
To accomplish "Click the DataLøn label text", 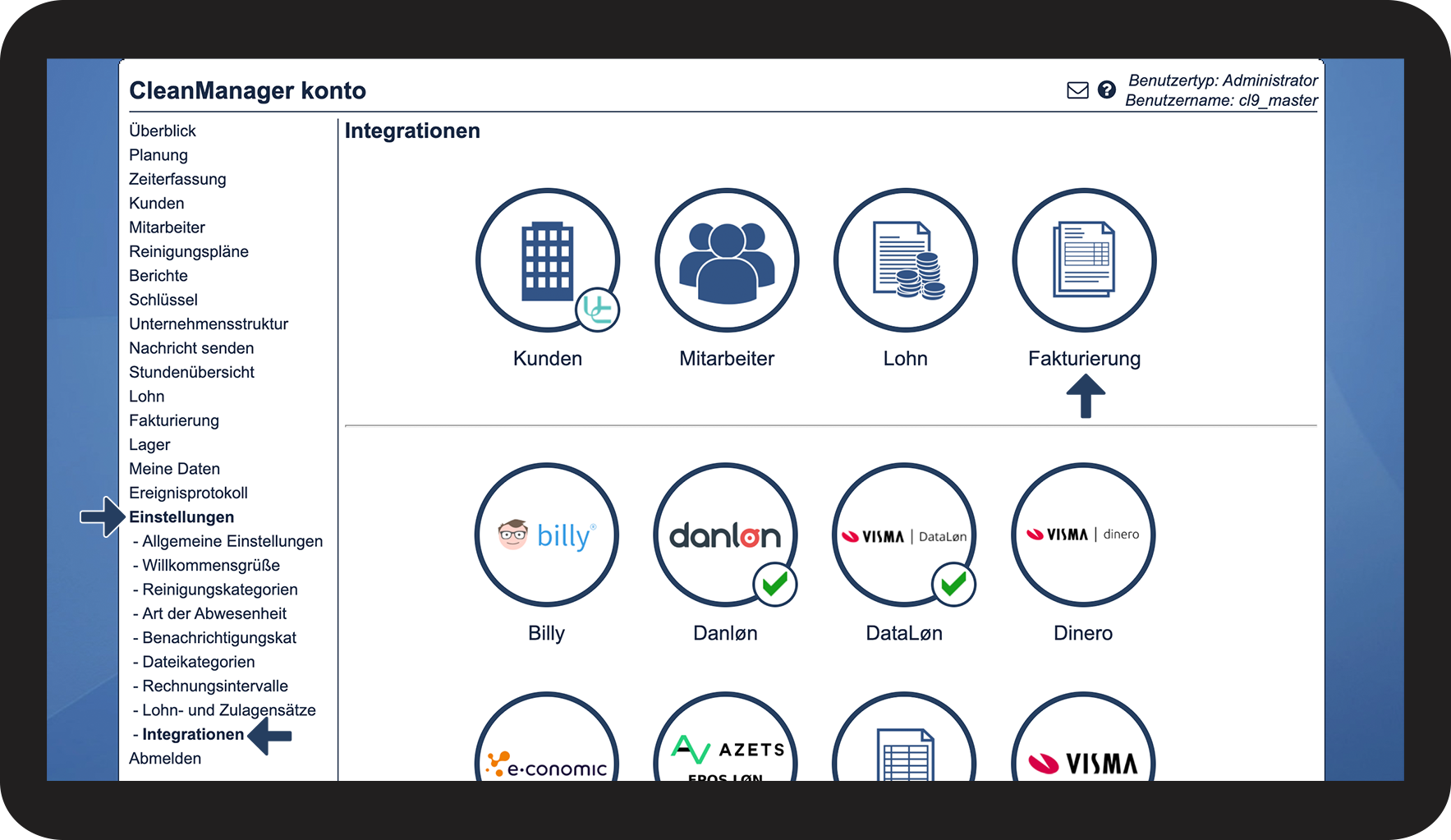I will pyautogui.click(x=905, y=633).
